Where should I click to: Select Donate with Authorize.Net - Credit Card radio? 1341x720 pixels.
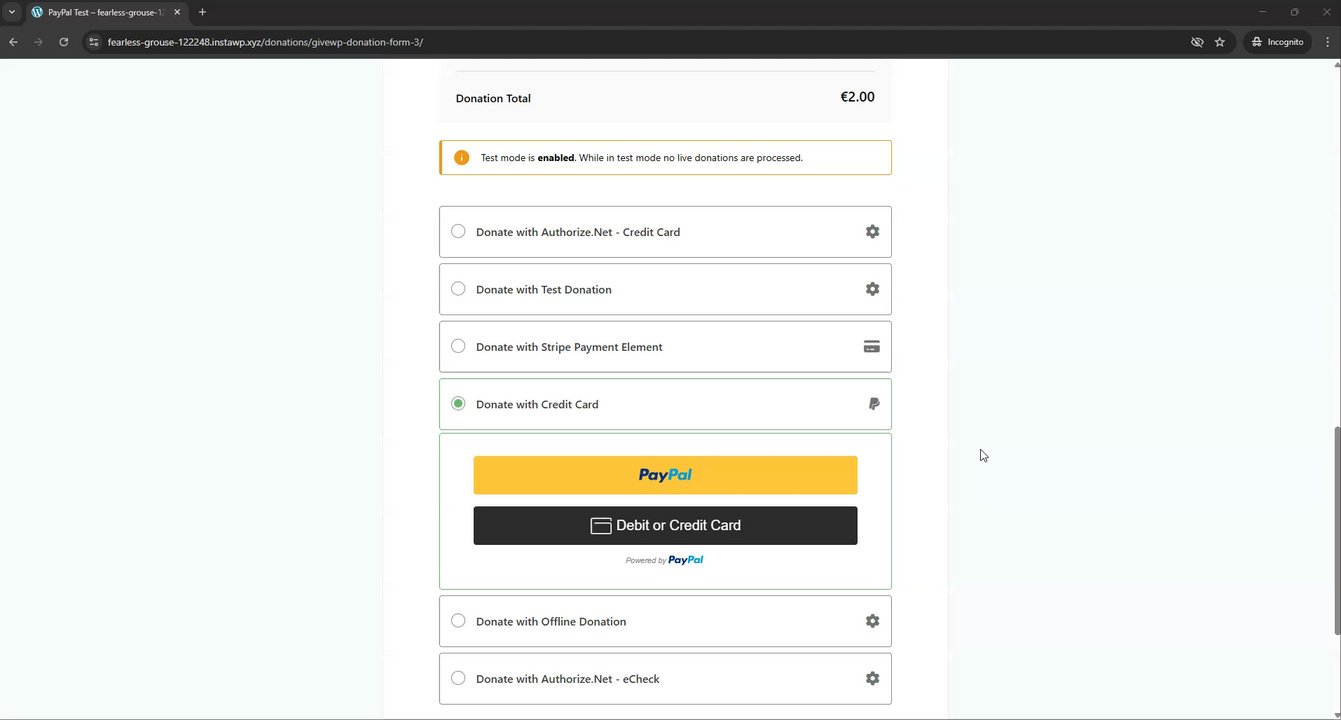click(x=458, y=231)
